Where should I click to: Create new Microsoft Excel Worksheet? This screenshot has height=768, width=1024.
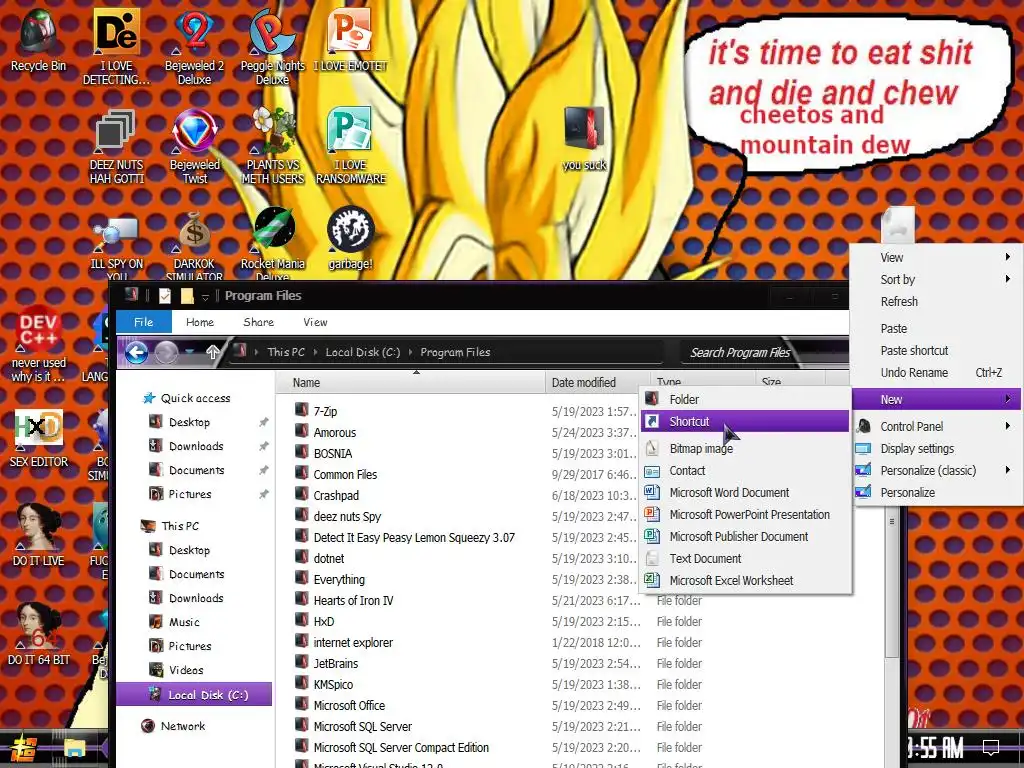click(745, 580)
